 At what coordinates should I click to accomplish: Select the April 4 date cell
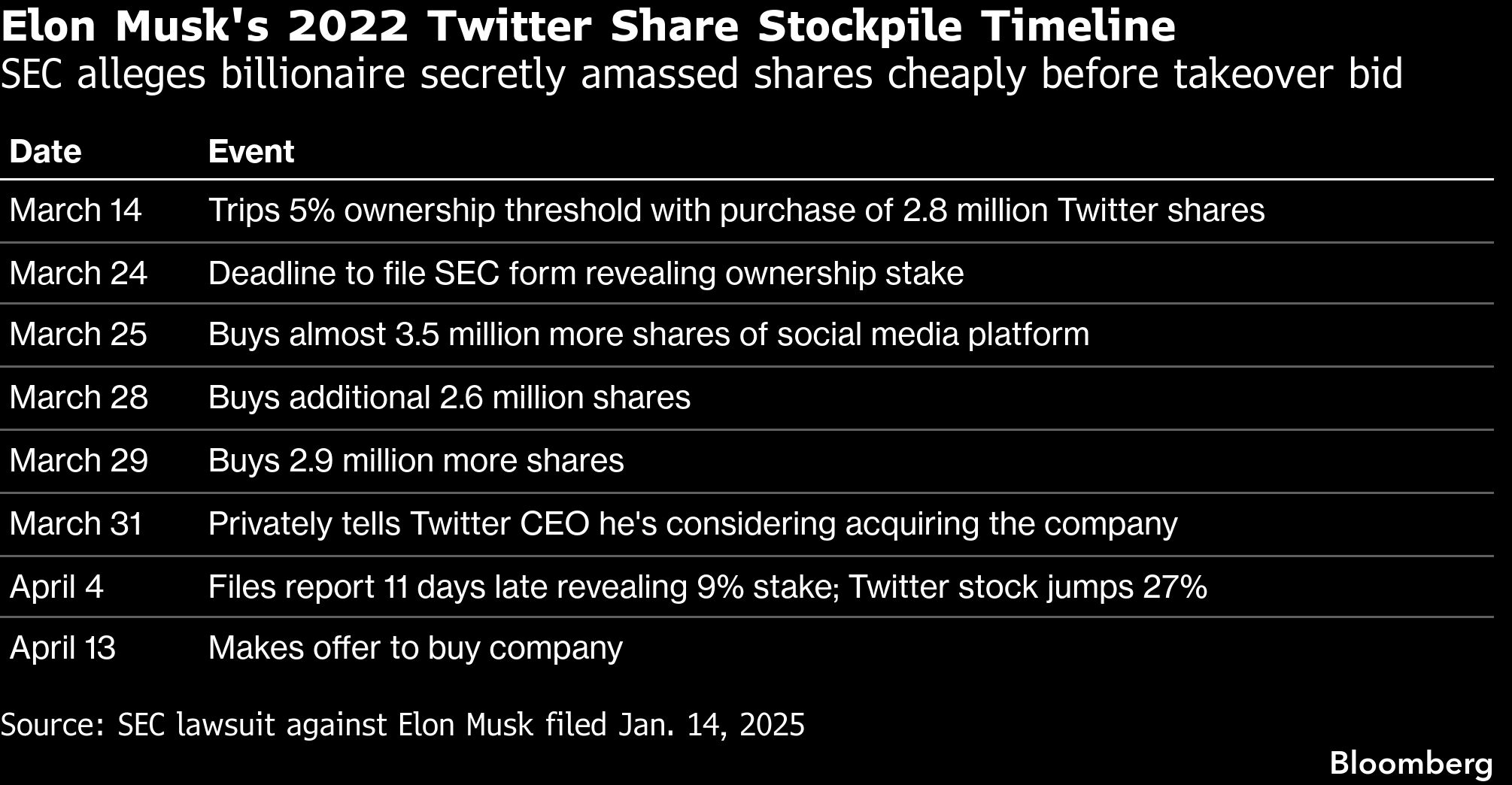[x=56, y=586]
